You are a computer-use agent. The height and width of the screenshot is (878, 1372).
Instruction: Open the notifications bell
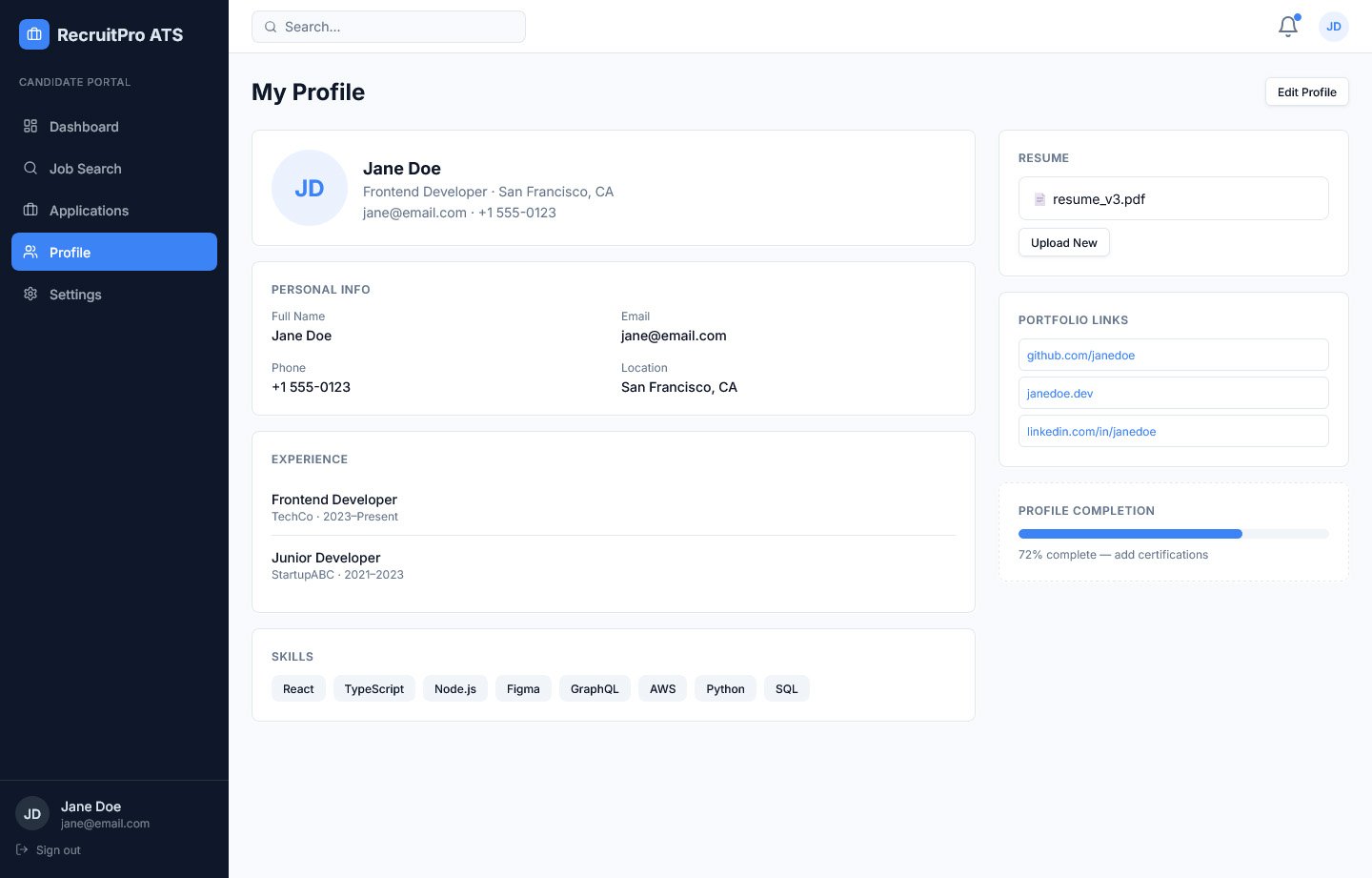click(1288, 27)
